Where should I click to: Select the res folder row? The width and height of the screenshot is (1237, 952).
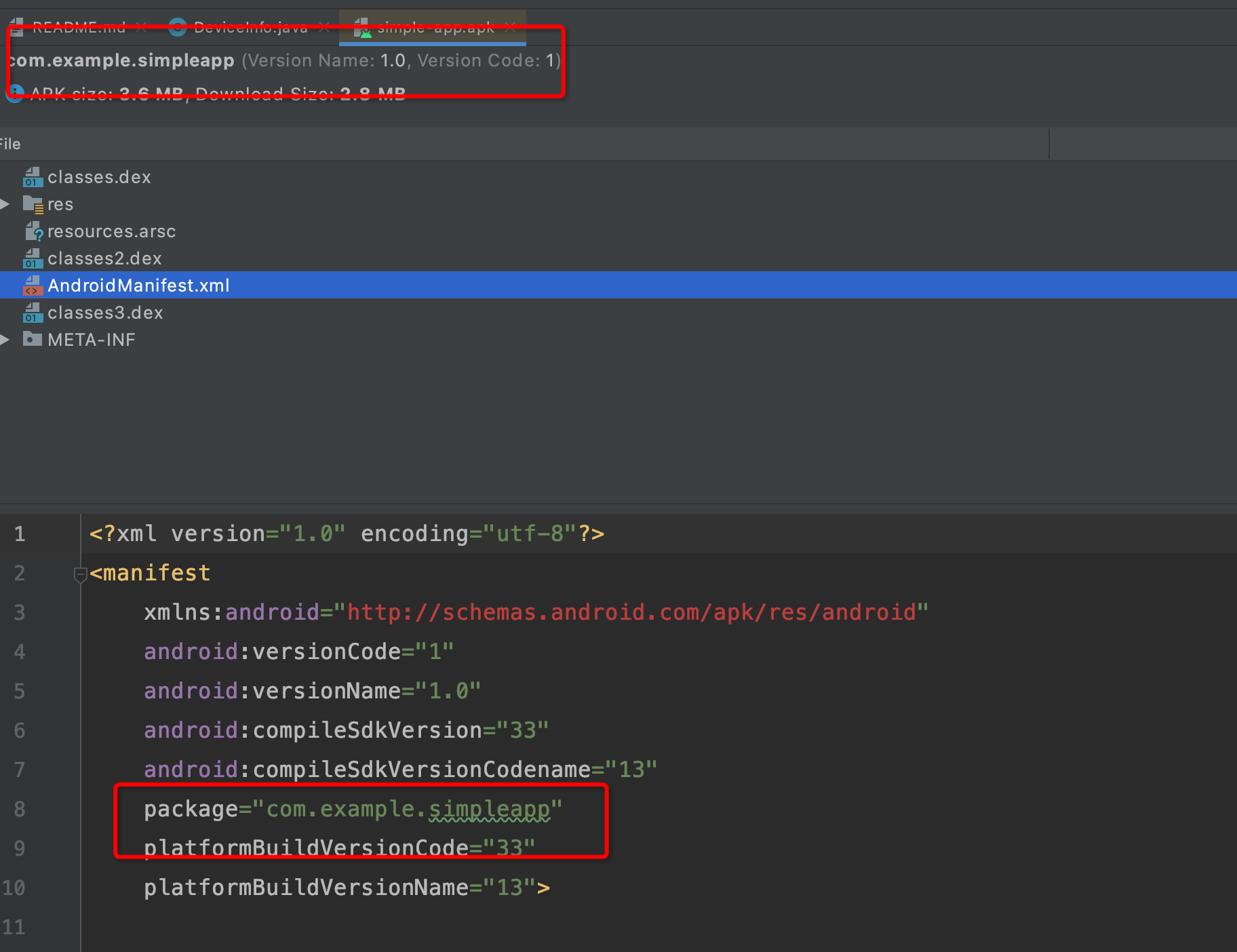pos(618,204)
